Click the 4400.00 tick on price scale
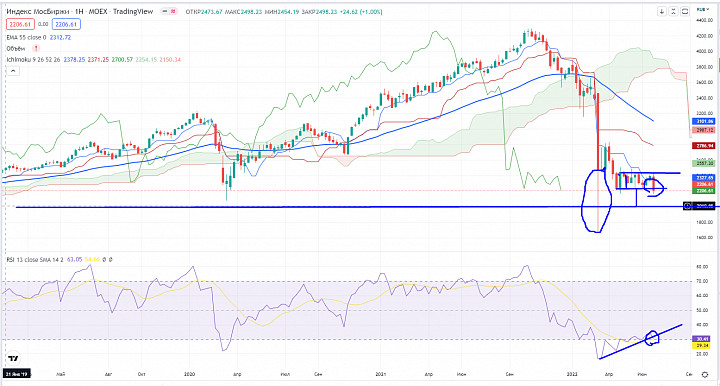Screen dimensions: 720x386 [705, 20]
